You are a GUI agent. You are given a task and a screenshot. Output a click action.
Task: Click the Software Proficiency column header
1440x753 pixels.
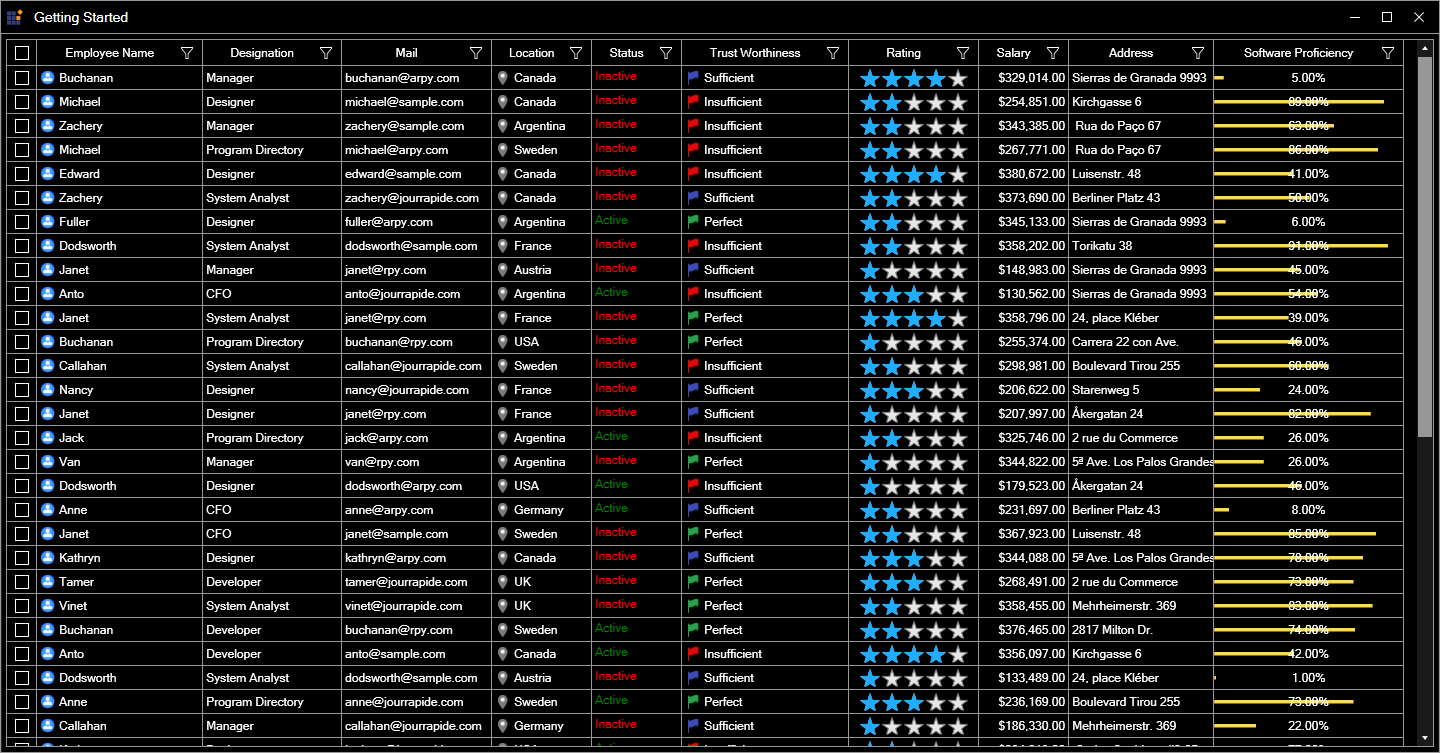(1297, 53)
